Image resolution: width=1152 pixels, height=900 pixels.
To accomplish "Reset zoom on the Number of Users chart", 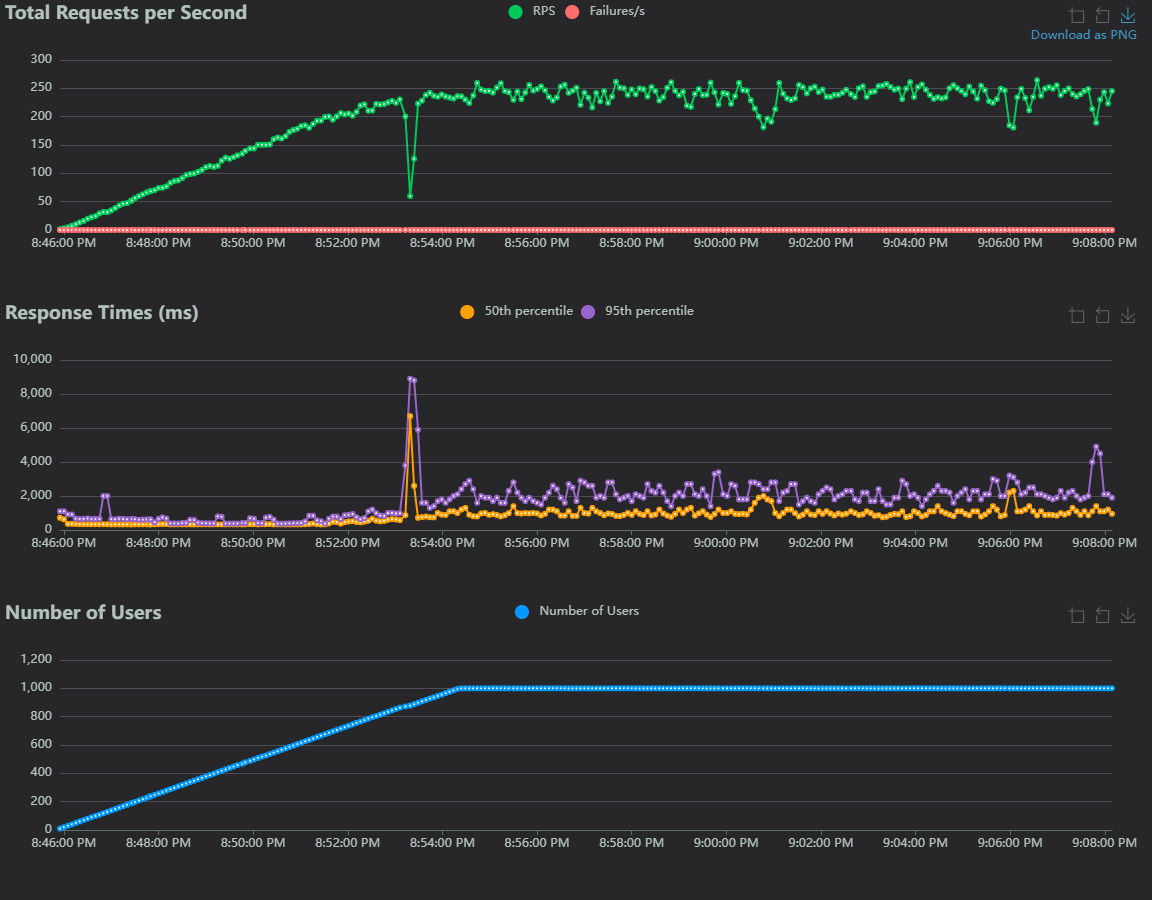I will (x=1102, y=615).
